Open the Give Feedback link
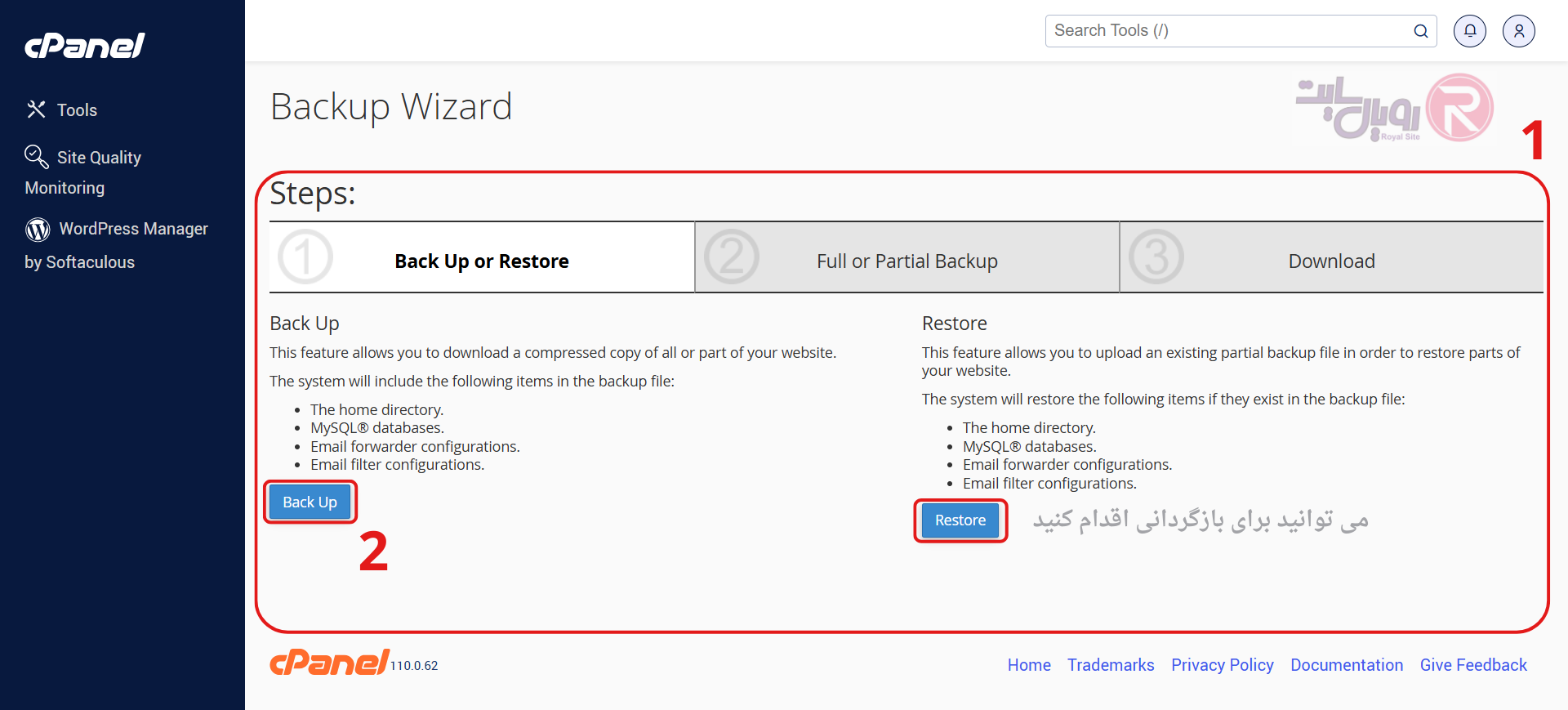Image resolution: width=1568 pixels, height=710 pixels. (x=1473, y=665)
